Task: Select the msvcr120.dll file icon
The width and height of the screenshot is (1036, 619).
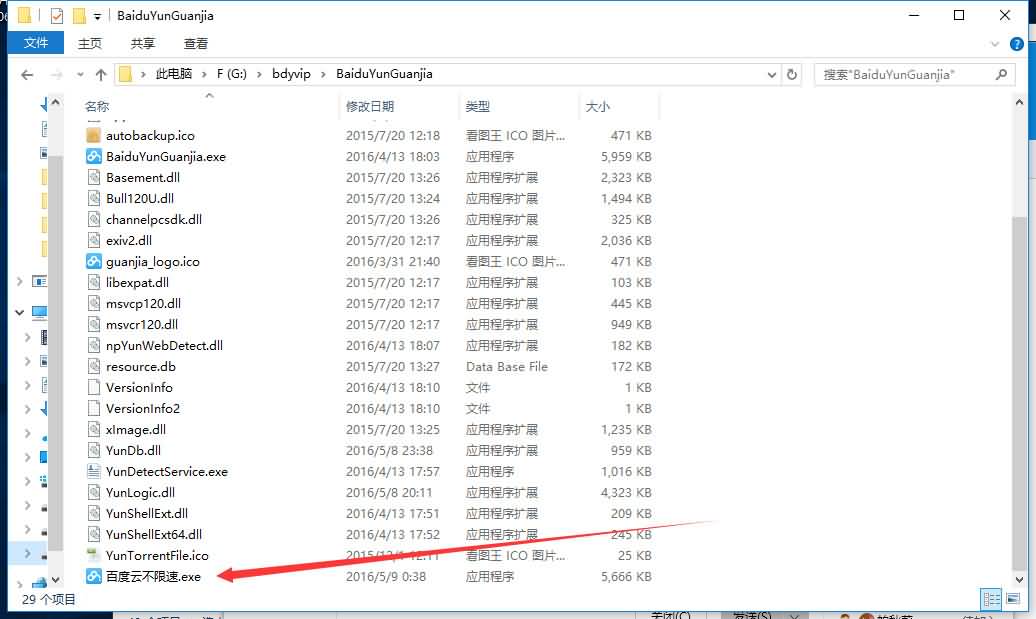Action: click(x=94, y=324)
